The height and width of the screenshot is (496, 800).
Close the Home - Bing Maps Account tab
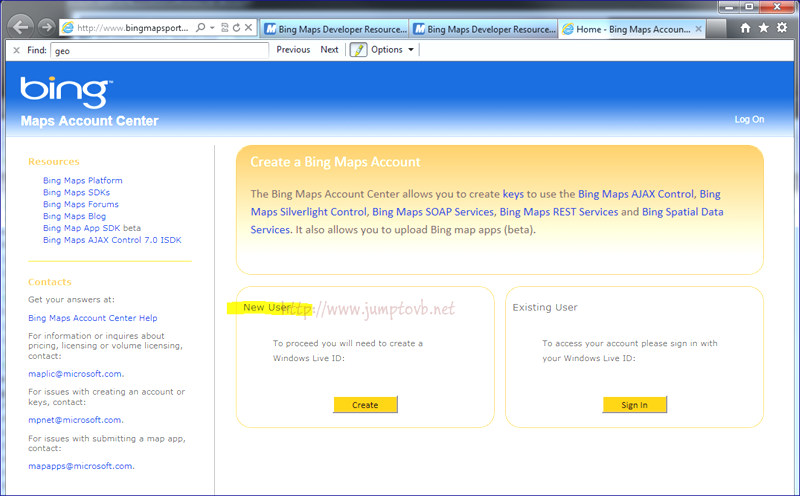pyautogui.click(x=698, y=29)
